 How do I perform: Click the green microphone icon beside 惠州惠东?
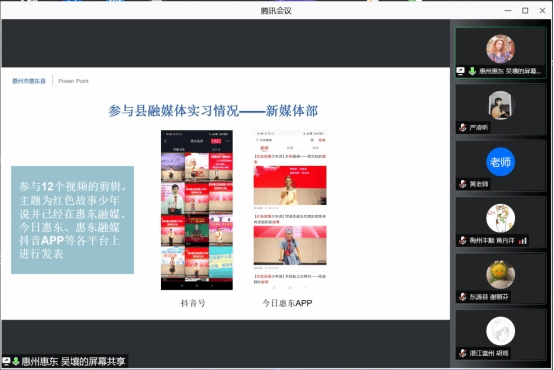[472, 71]
